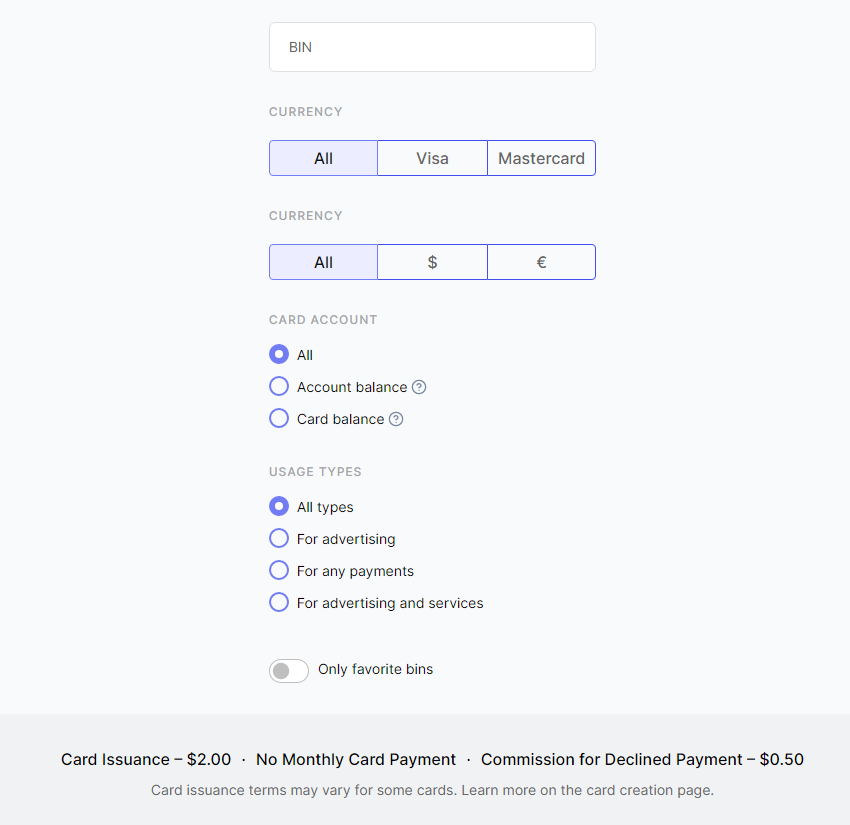Open Account balance help tooltip icon
This screenshot has height=825, width=850.
[419, 387]
